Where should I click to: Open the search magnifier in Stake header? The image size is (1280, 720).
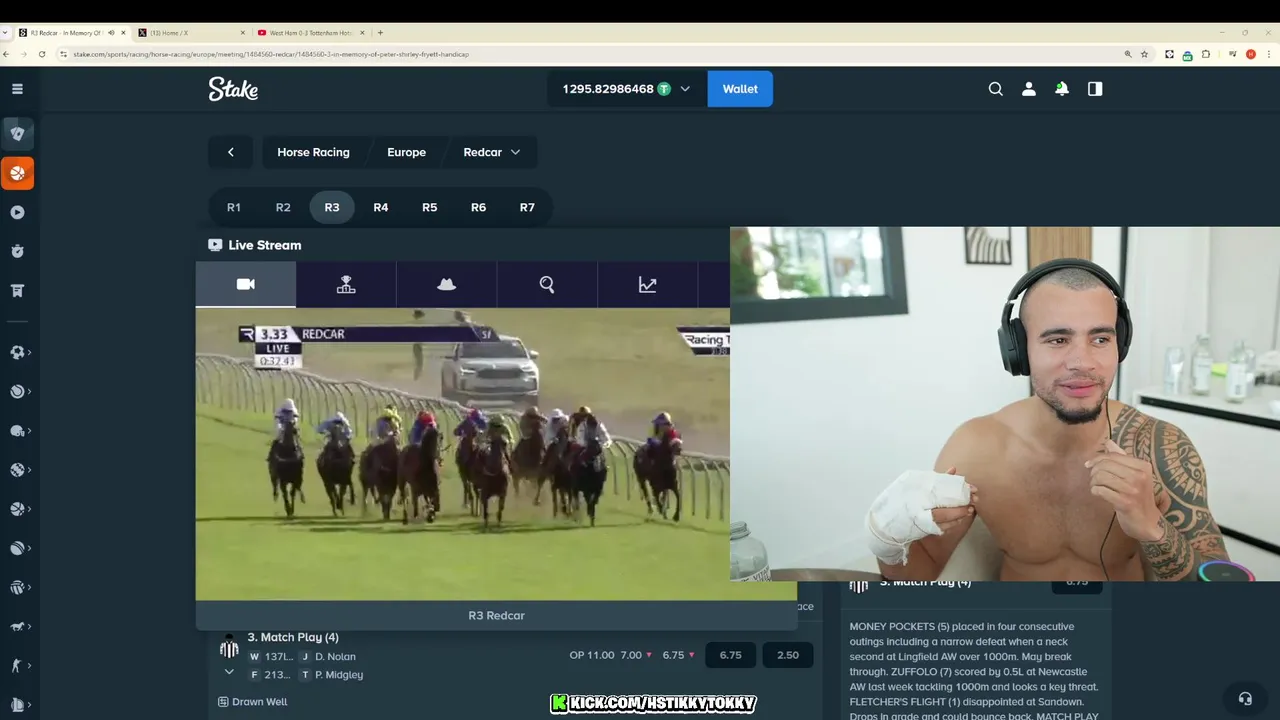point(995,89)
